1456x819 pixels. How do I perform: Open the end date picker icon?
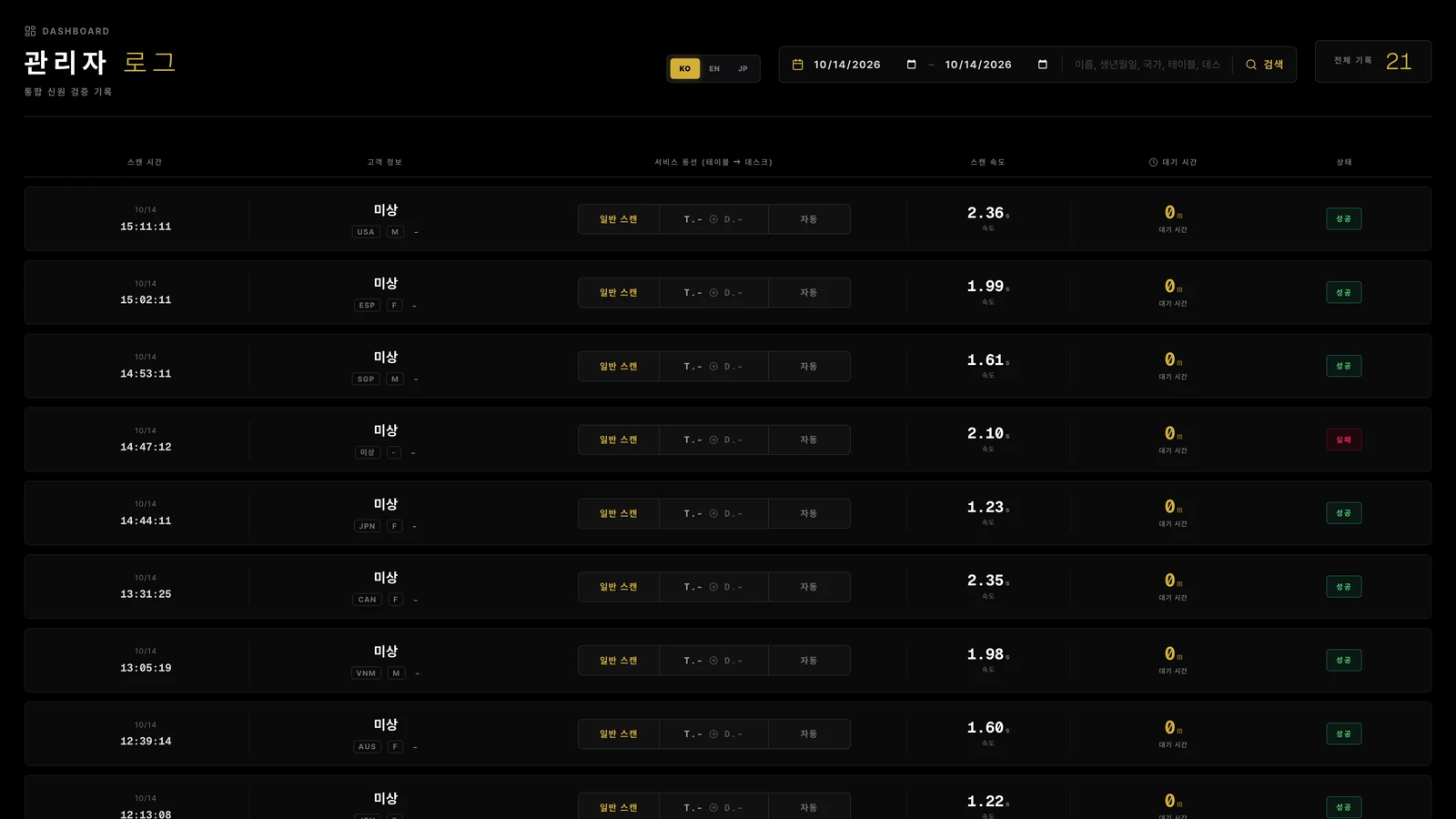point(1043,65)
